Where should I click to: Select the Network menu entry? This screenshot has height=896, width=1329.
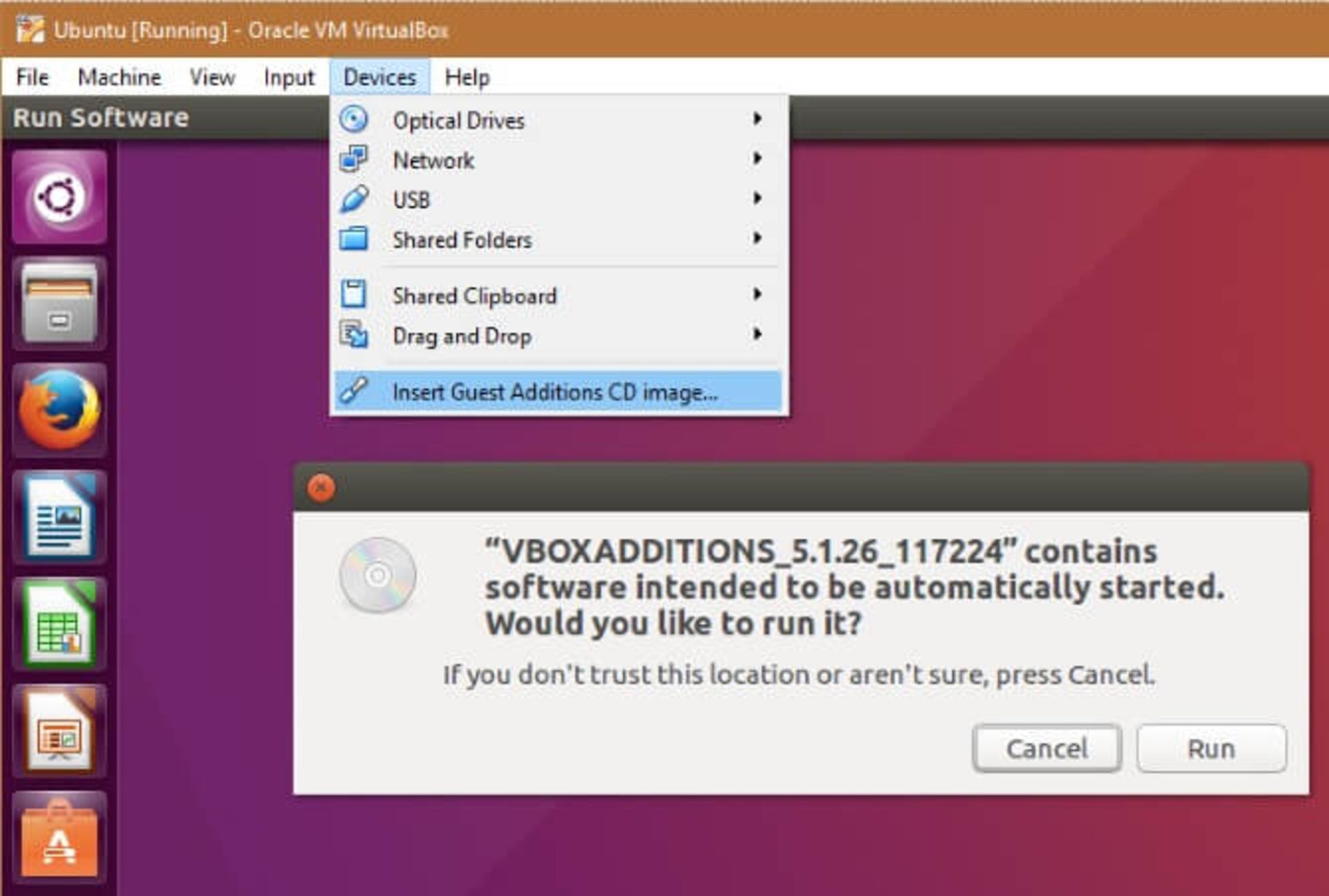pyautogui.click(x=557, y=160)
